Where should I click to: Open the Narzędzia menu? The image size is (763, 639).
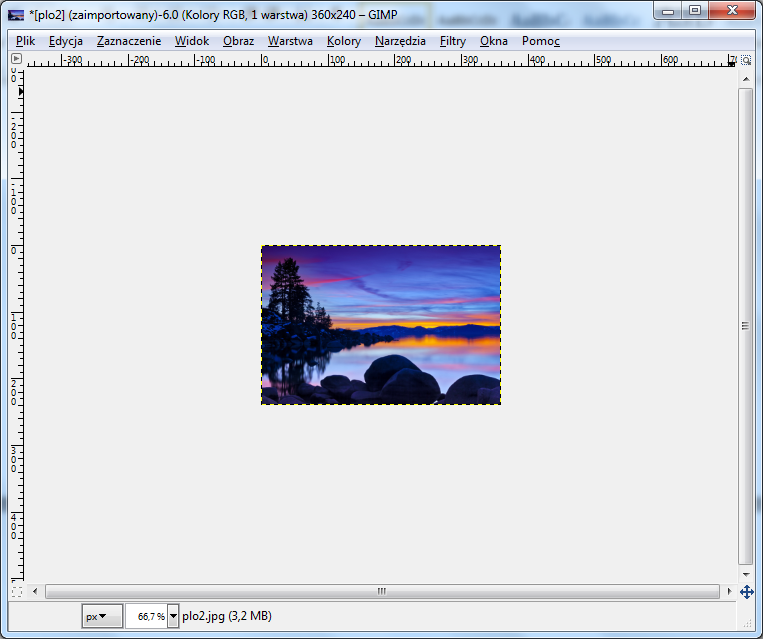point(400,41)
